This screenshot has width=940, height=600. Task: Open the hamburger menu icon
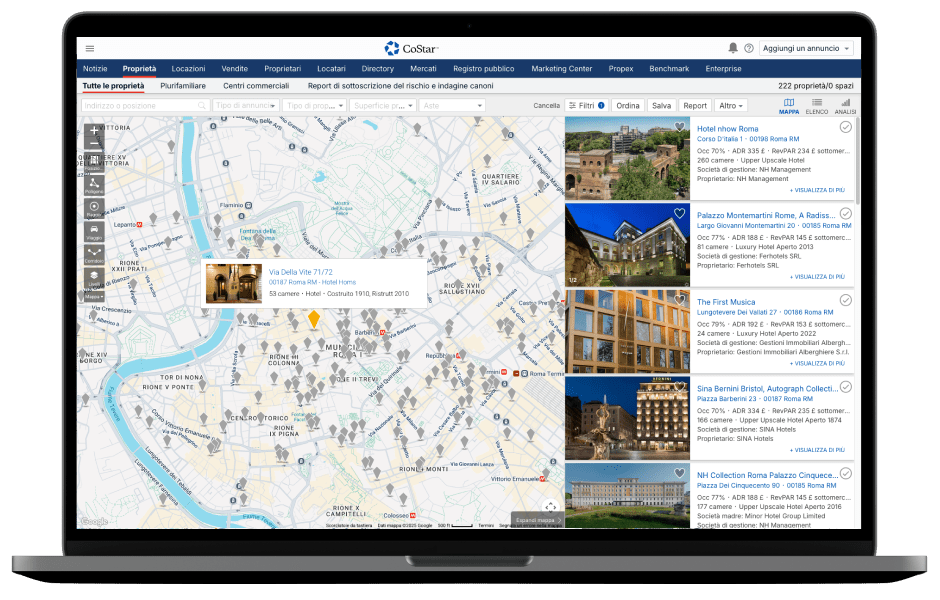click(x=90, y=48)
